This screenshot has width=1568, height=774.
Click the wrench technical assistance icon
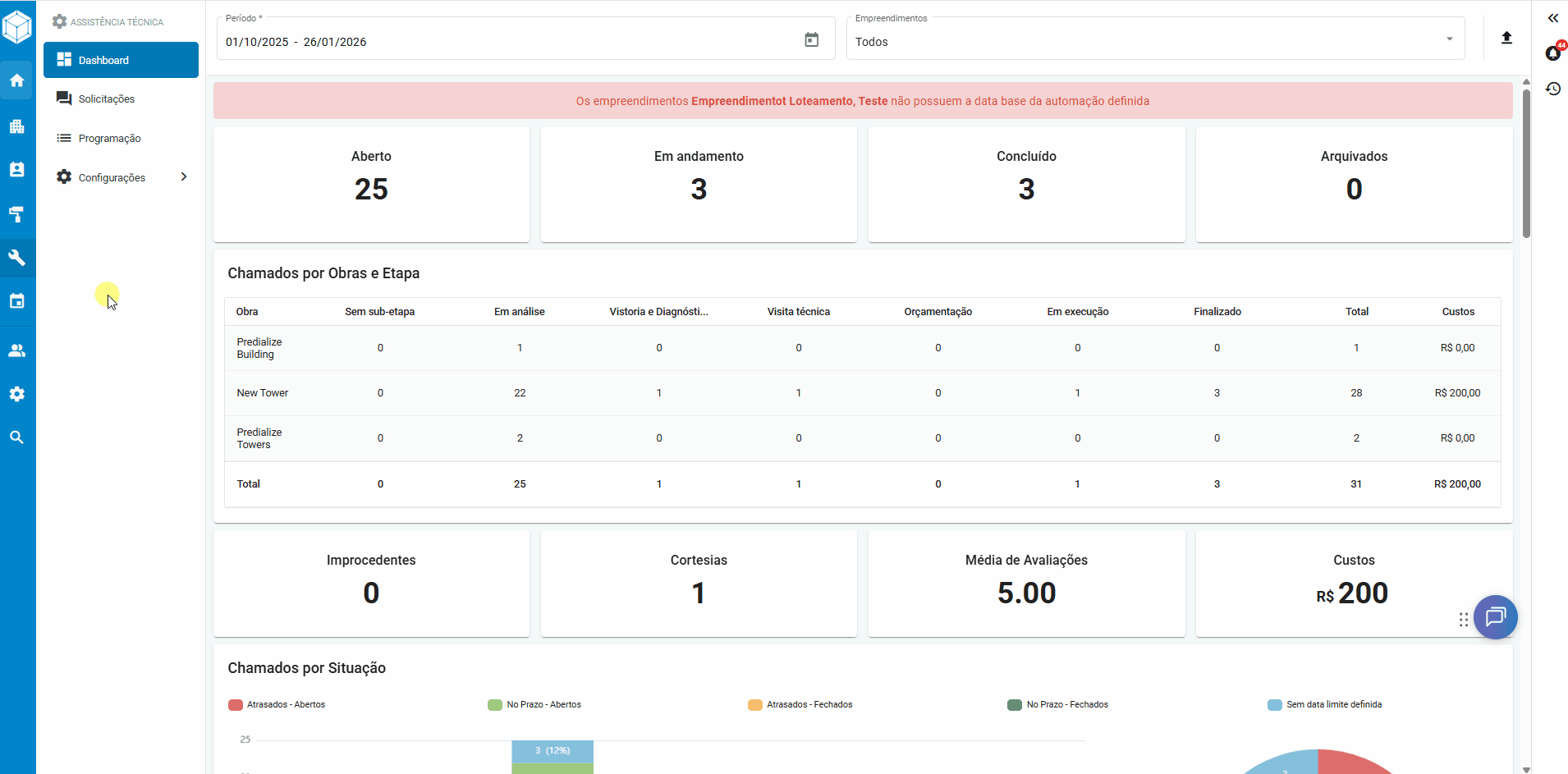point(16,258)
